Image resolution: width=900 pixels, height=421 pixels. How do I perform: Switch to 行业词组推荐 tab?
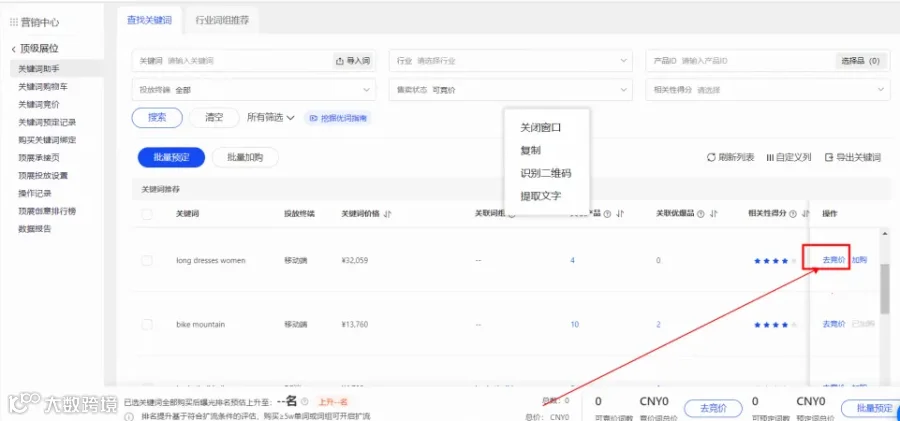pos(222,20)
